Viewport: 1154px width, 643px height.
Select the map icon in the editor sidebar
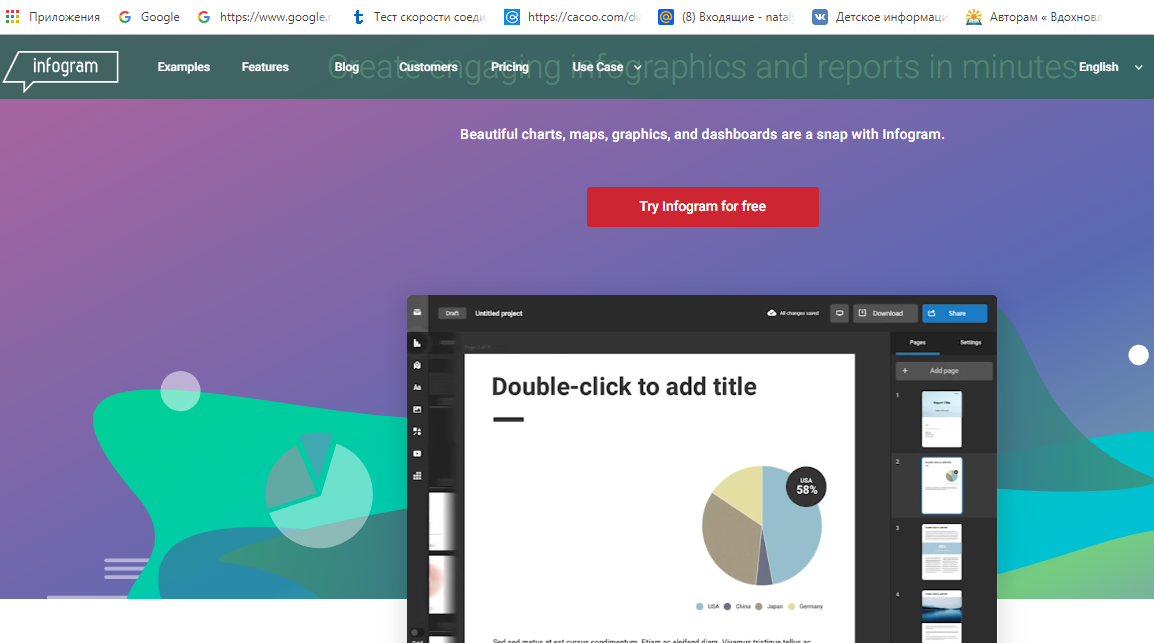417,365
